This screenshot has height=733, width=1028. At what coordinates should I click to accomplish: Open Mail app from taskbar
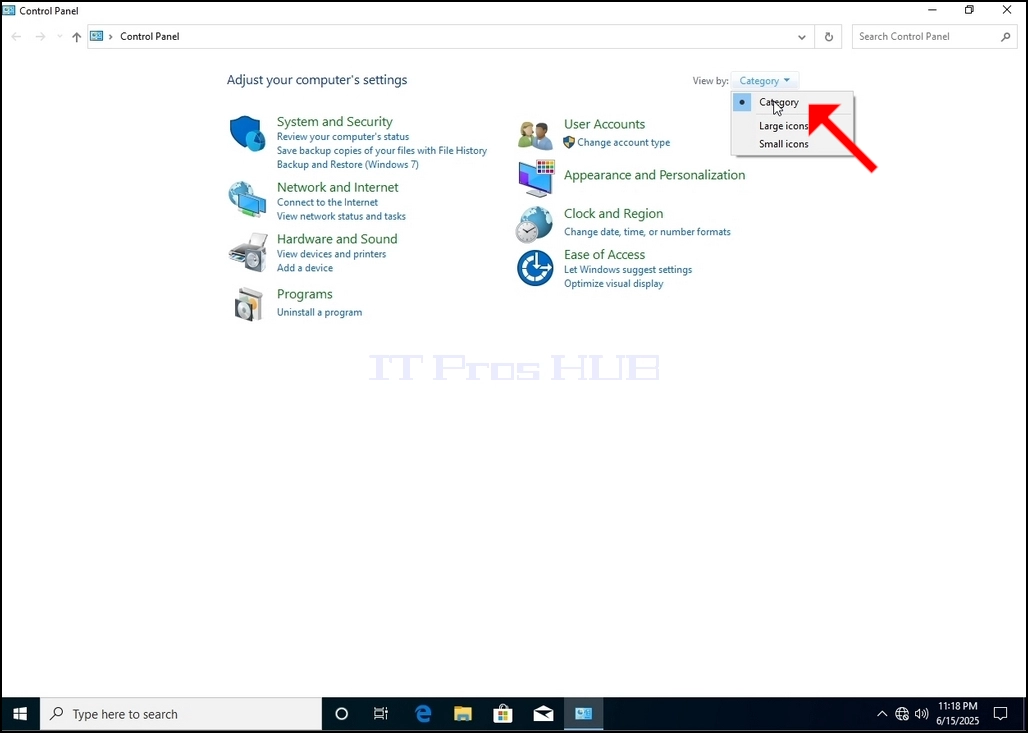[544, 714]
